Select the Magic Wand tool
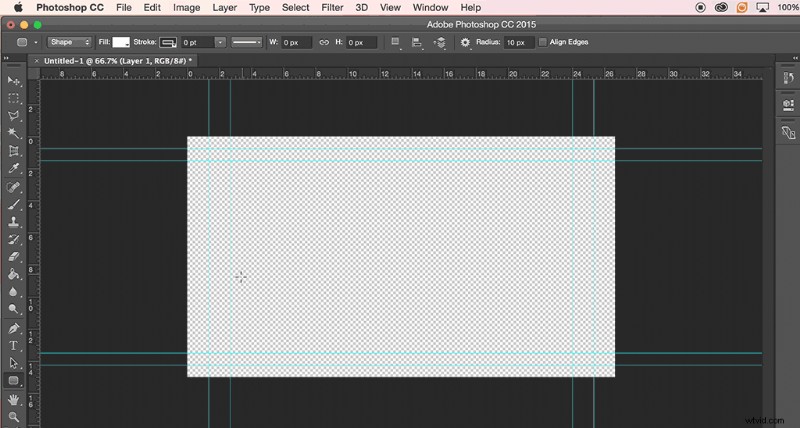 tap(14, 133)
